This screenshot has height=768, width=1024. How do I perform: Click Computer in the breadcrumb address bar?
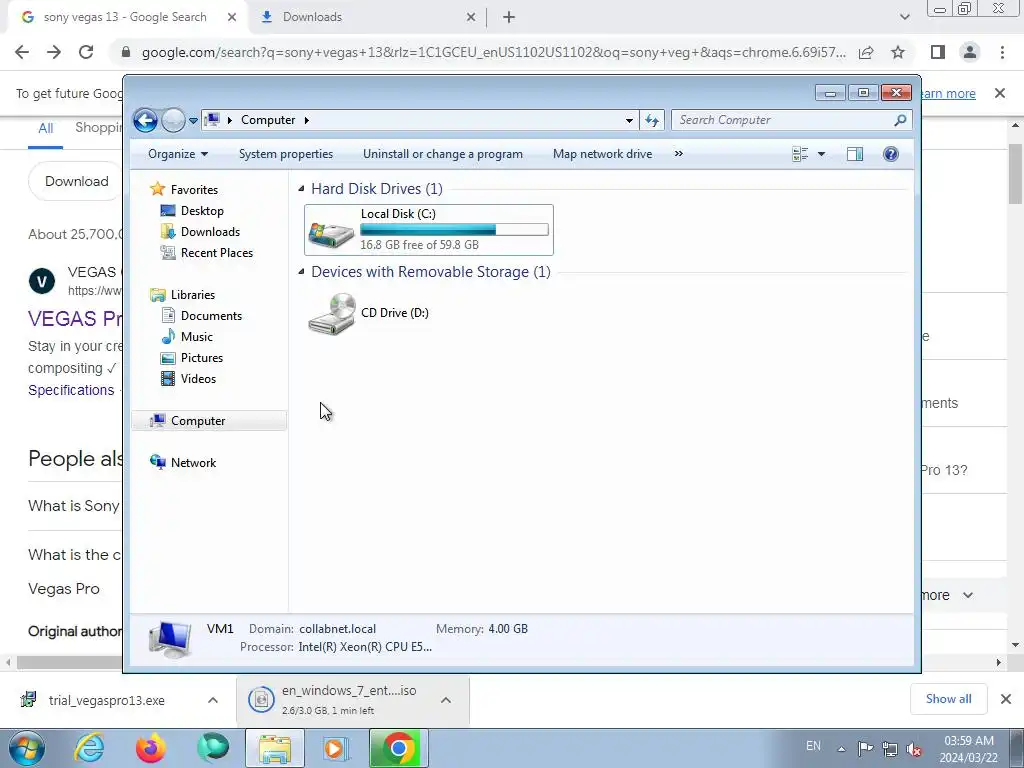268,120
